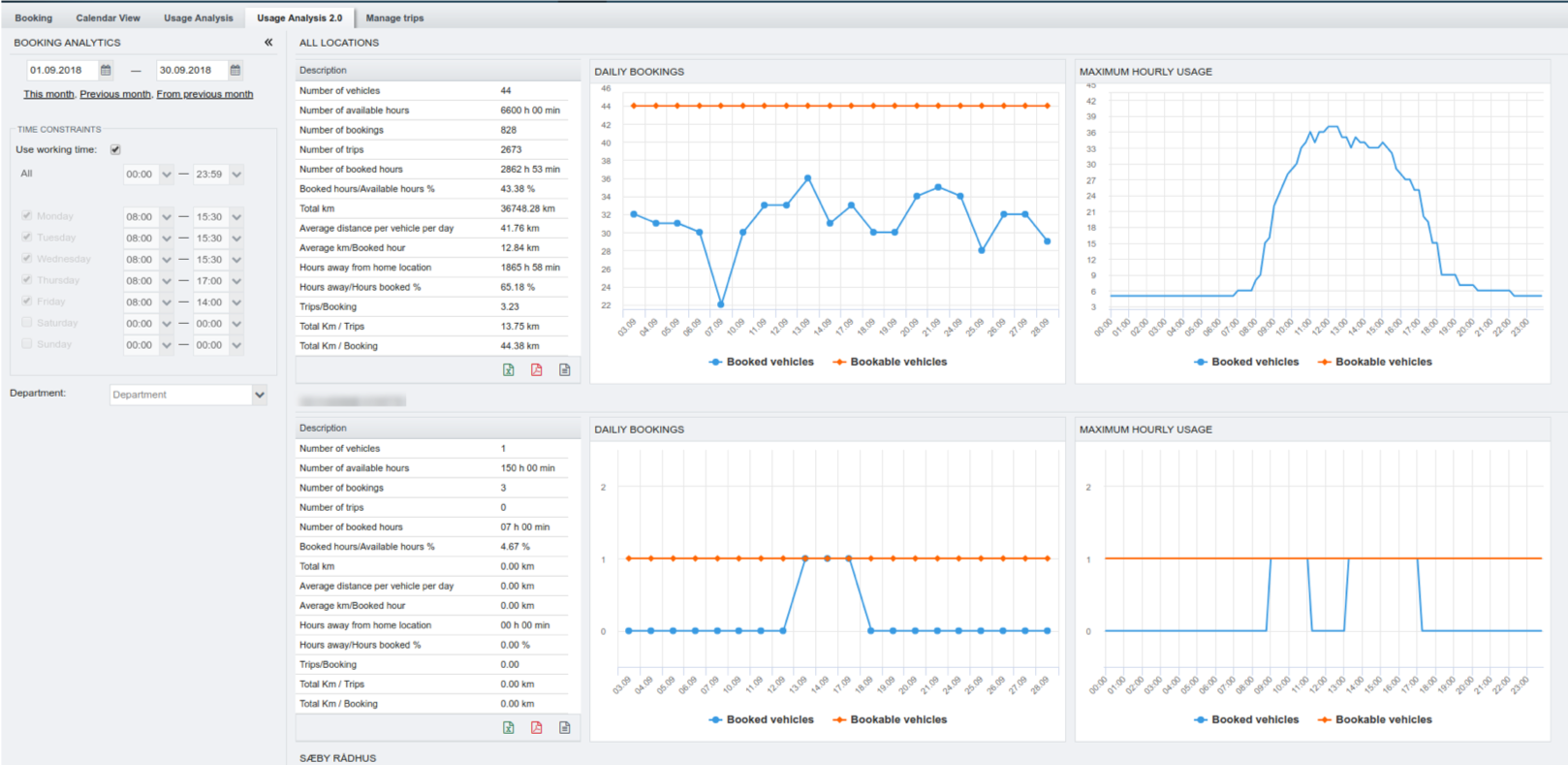Enable the Saturday checkbox

pyautogui.click(x=27, y=323)
